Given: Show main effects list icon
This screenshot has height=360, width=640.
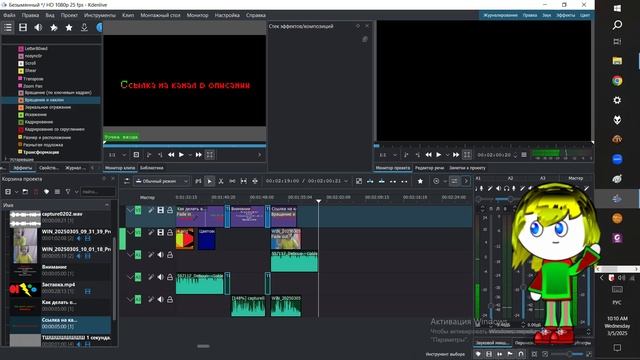Looking at the screenshot, I should [8, 27].
